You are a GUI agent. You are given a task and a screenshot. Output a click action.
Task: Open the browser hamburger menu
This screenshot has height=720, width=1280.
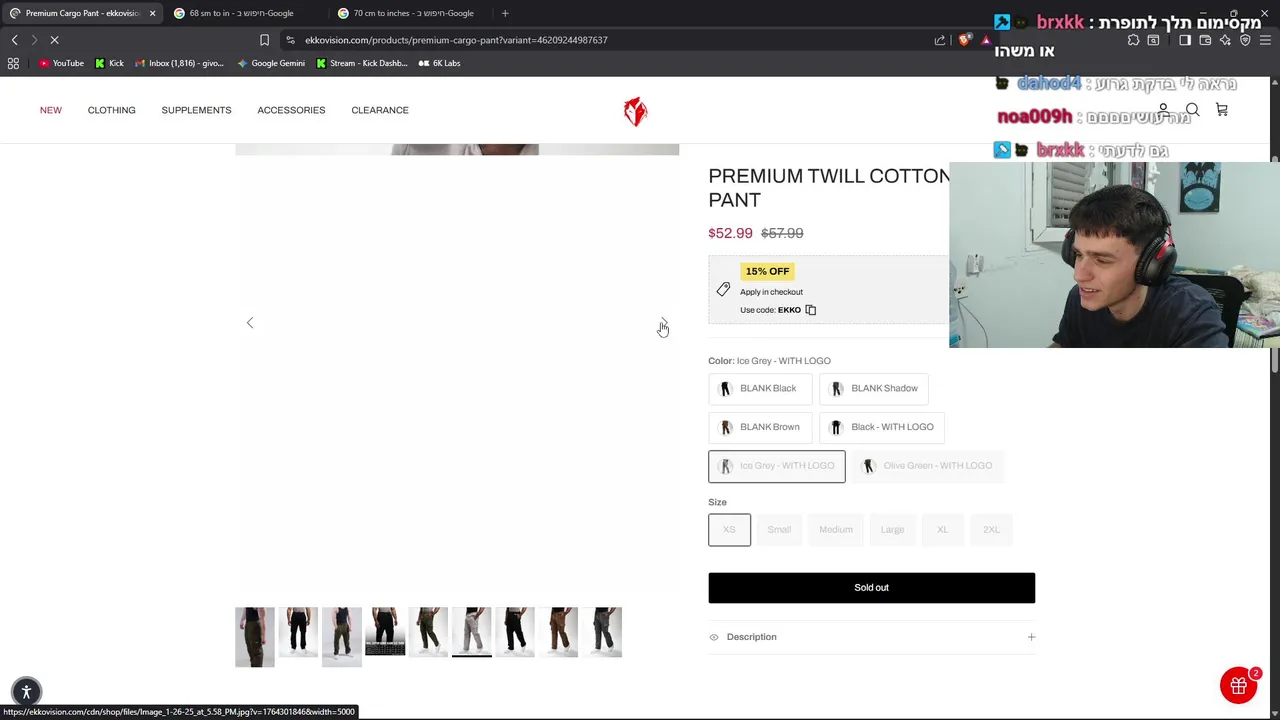(x=1266, y=40)
